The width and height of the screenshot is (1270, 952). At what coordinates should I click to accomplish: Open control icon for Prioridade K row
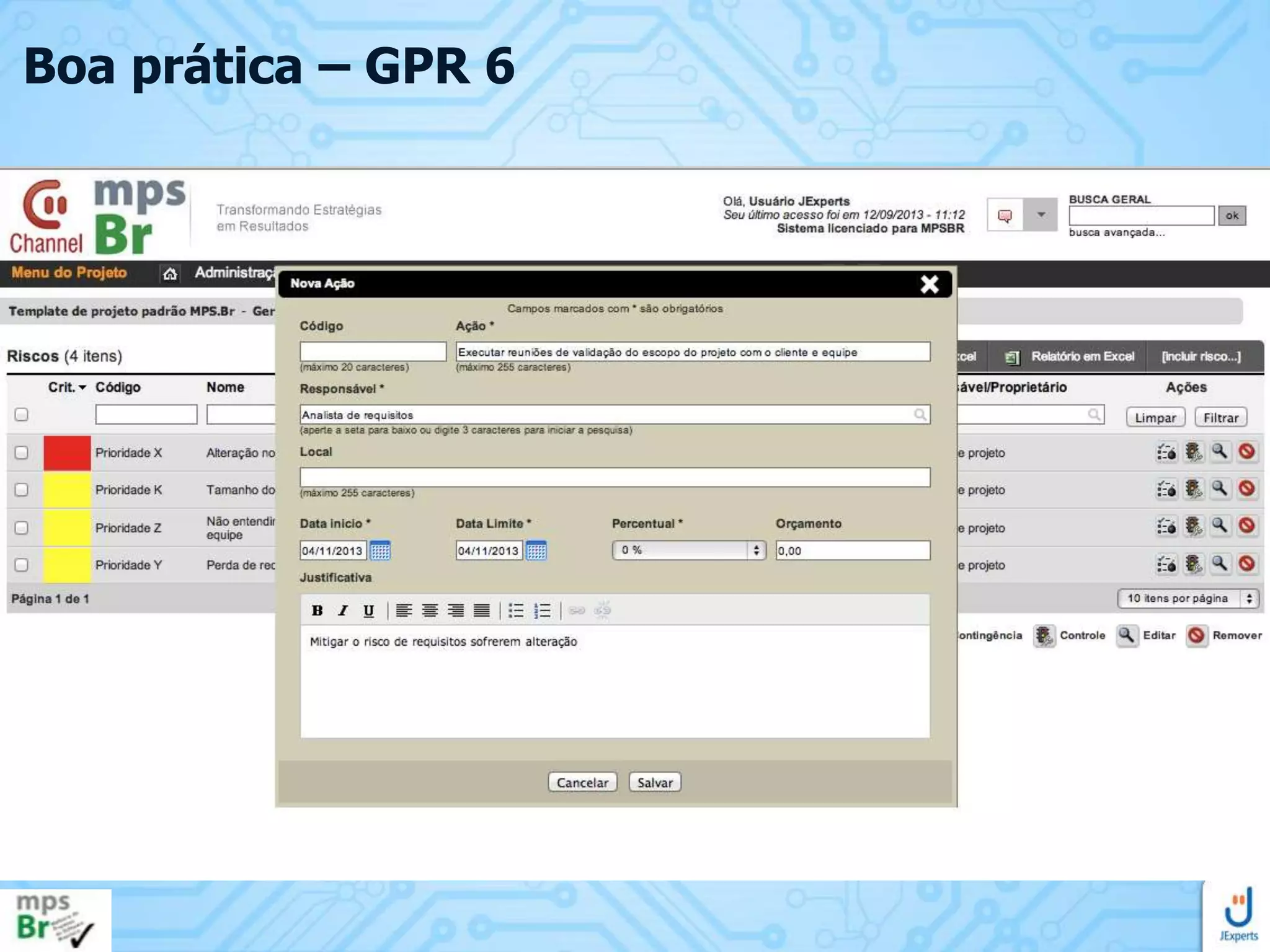pyautogui.click(x=1194, y=489)
